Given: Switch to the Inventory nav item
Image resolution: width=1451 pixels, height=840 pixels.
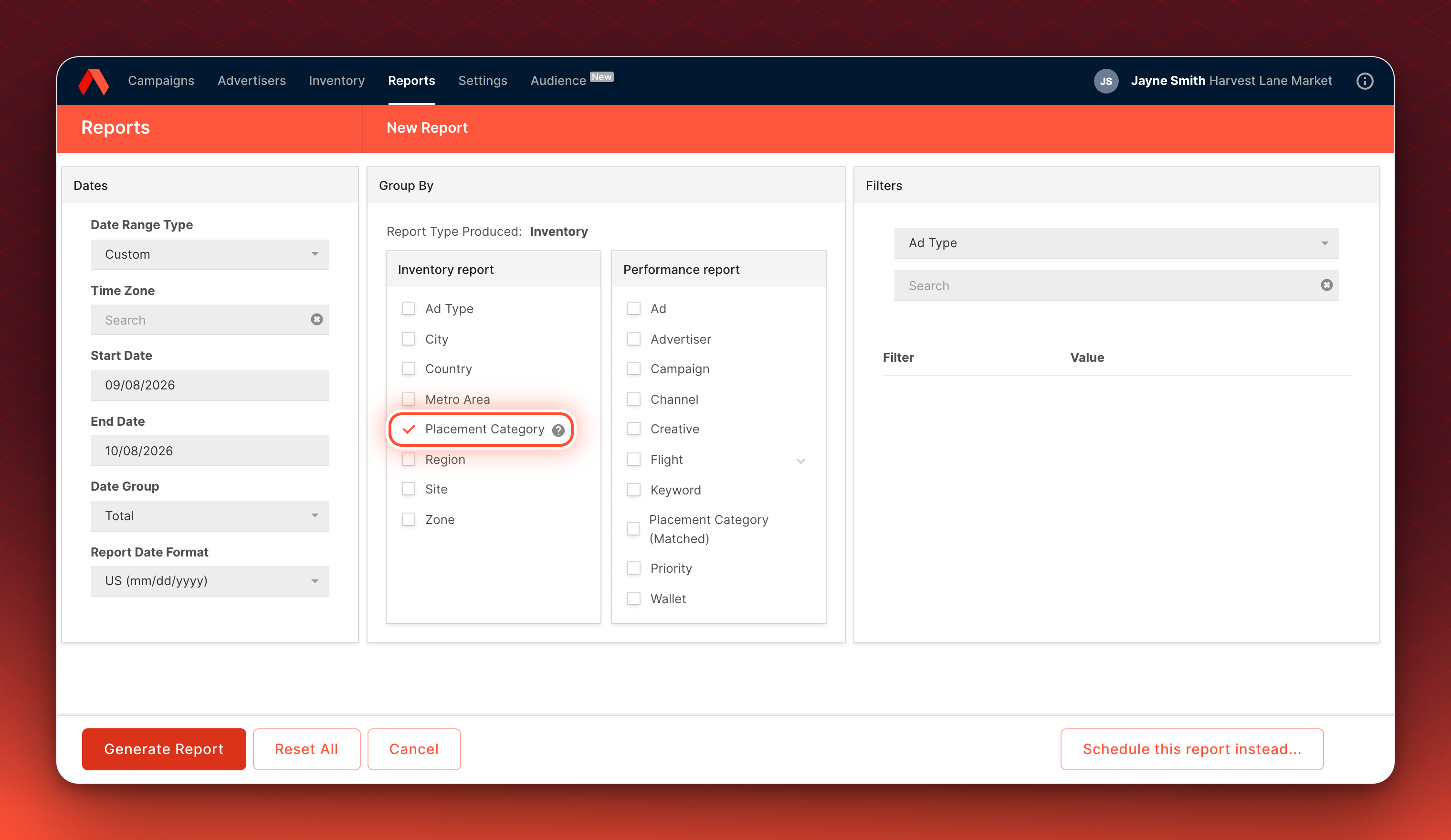Looking at the screenshot, I should [x=337, y=81].
